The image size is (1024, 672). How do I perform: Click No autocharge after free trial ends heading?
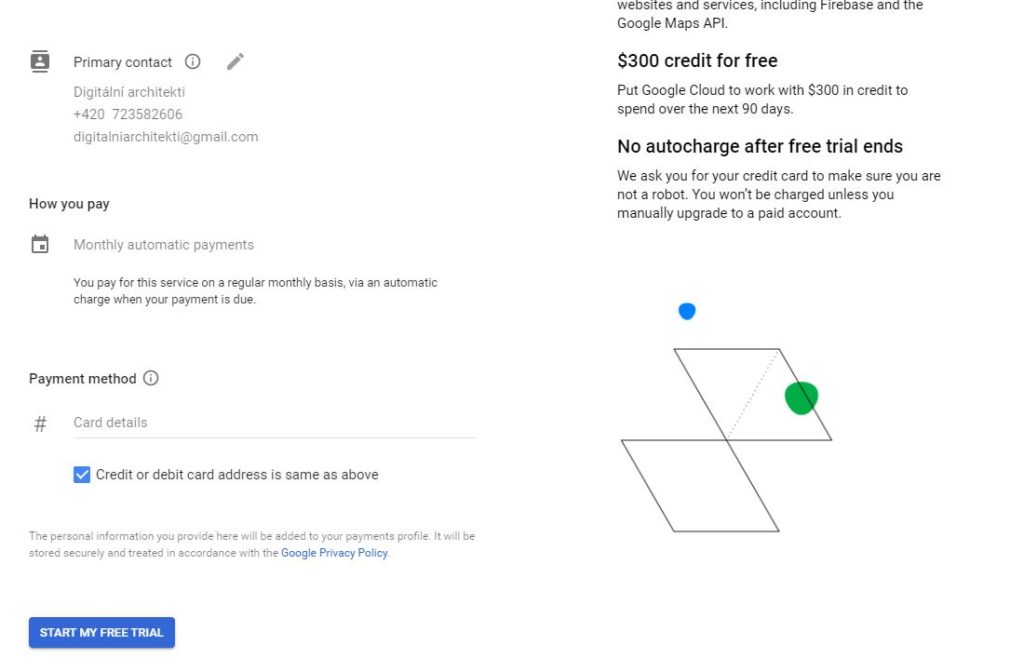760,146
